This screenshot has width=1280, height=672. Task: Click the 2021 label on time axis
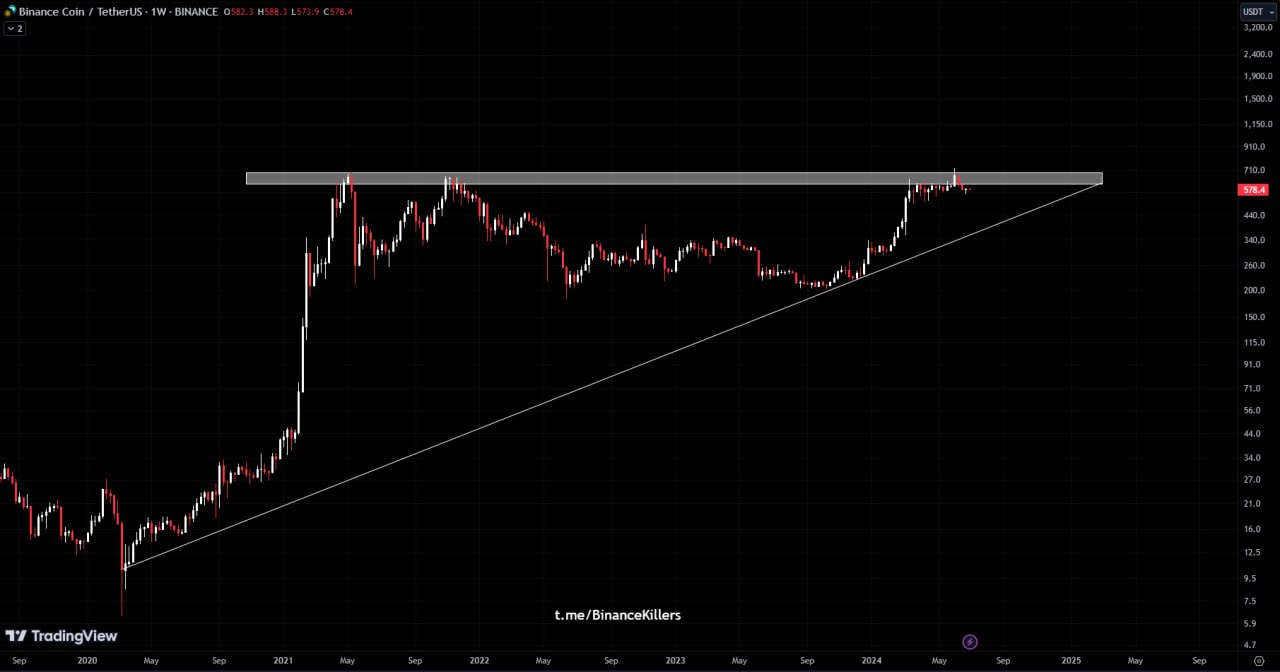click(x=283, y=661)
